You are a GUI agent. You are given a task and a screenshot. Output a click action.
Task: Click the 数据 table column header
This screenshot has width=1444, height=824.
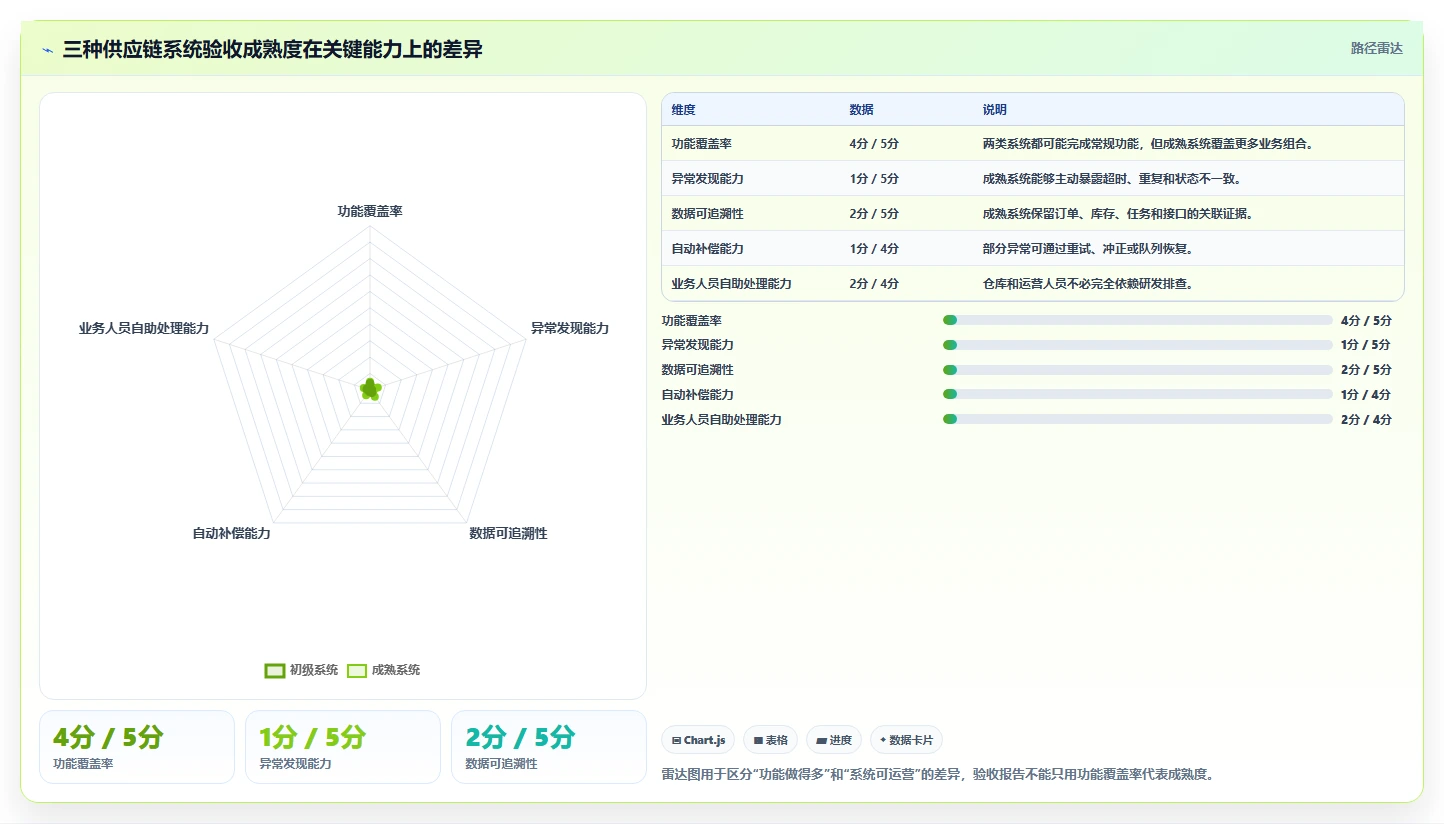(861, 109)
